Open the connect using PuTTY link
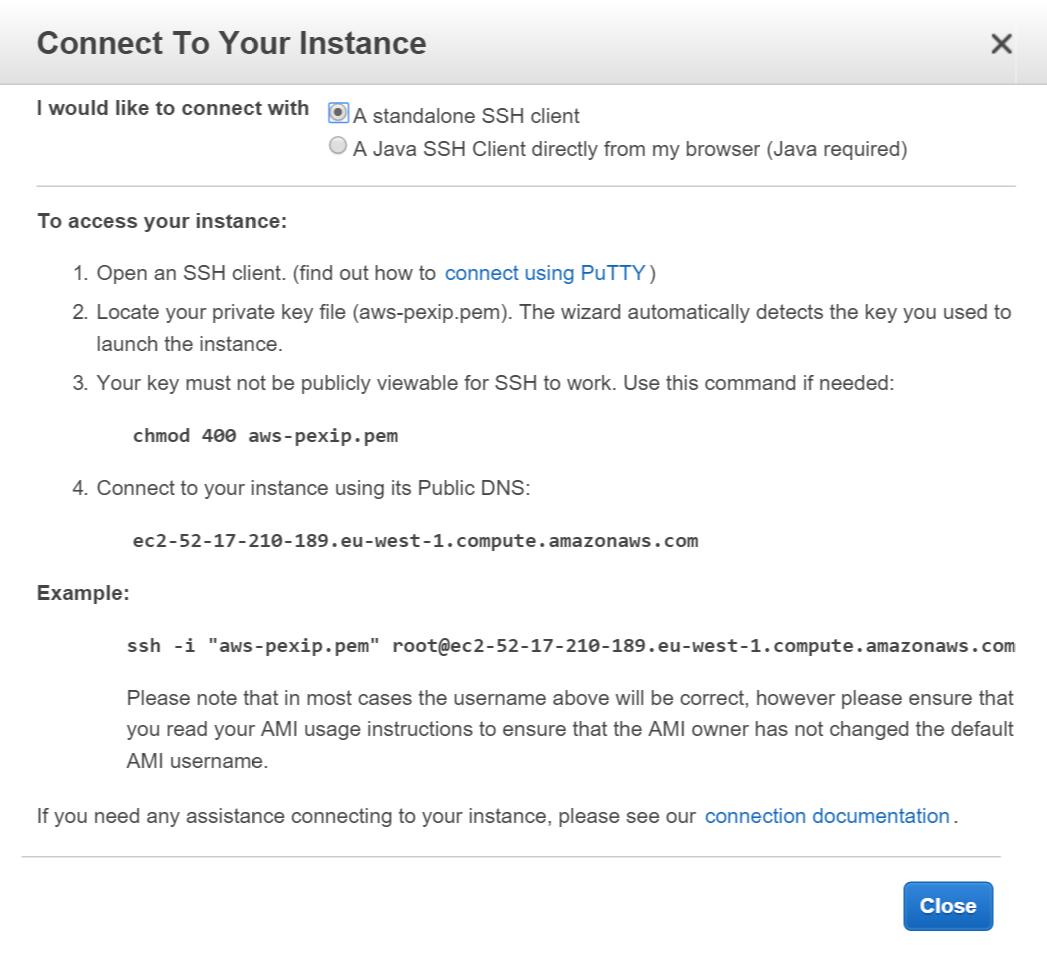Image resolution: width=1047 pixels, height=954 pixels. [545, 273]
